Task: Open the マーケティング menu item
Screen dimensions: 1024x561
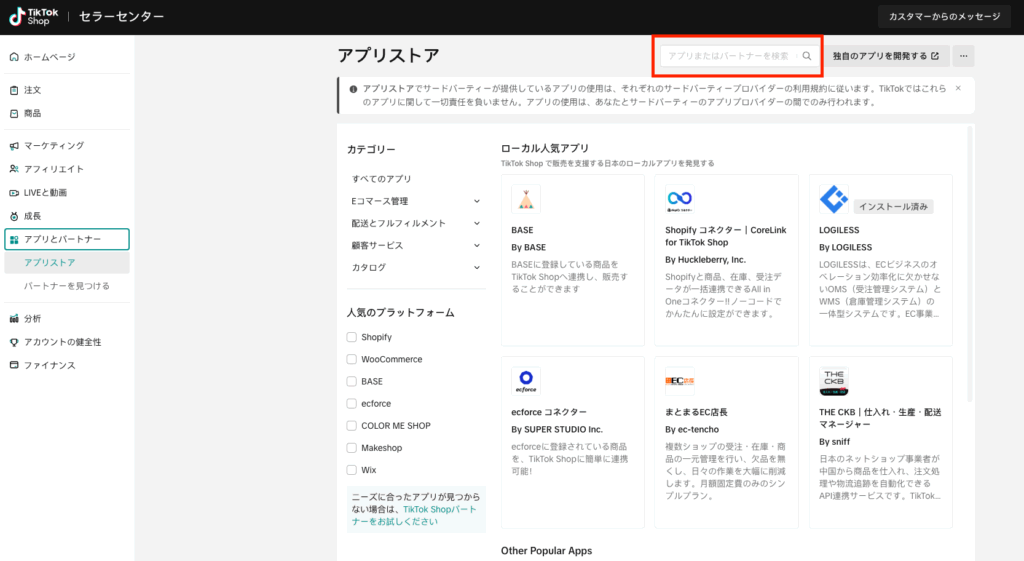Action: pos(67,146)
